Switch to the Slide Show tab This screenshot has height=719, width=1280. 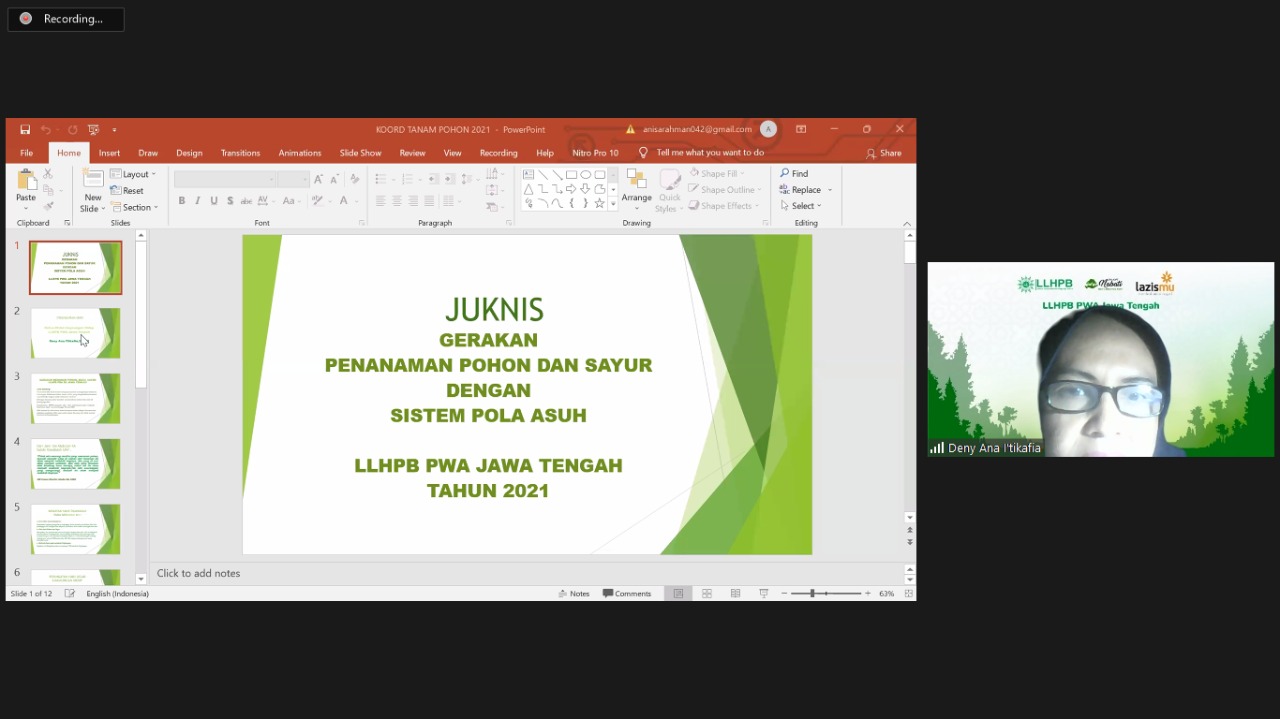coord(360,153)
